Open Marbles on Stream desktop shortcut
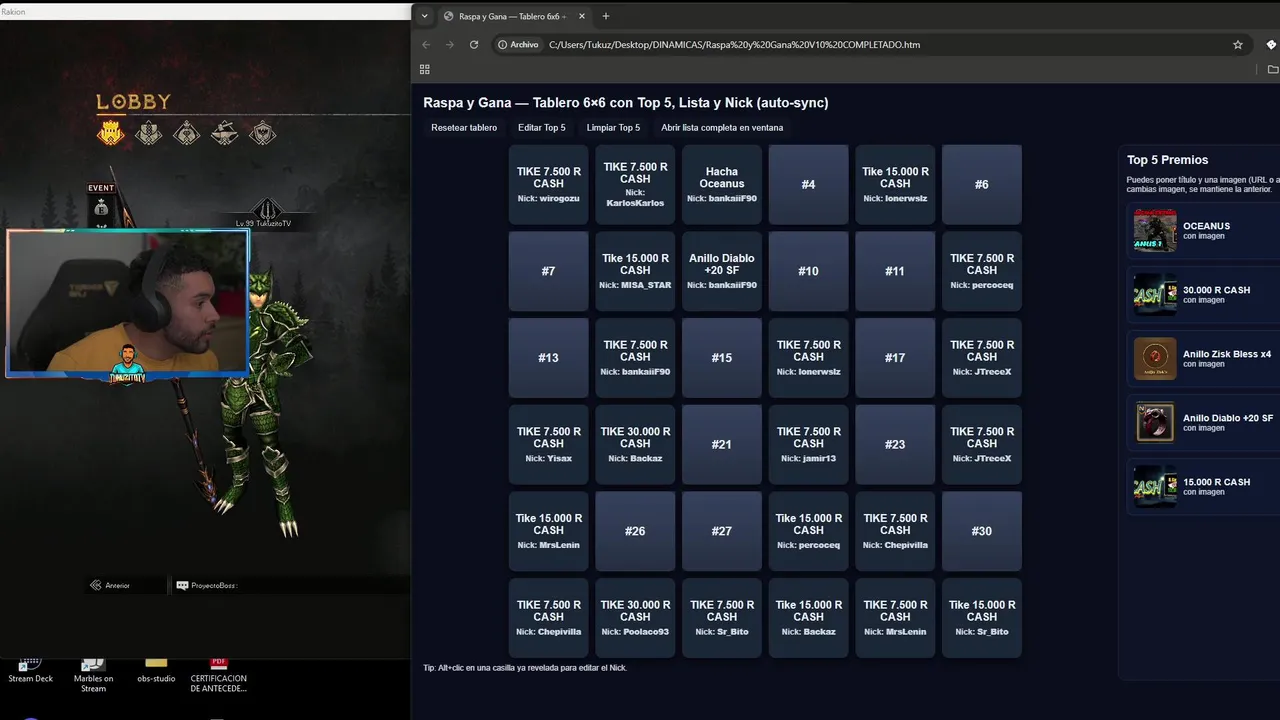Image resolution: width=1280 pixels, height=720 pixels. (x=93, y=675)
